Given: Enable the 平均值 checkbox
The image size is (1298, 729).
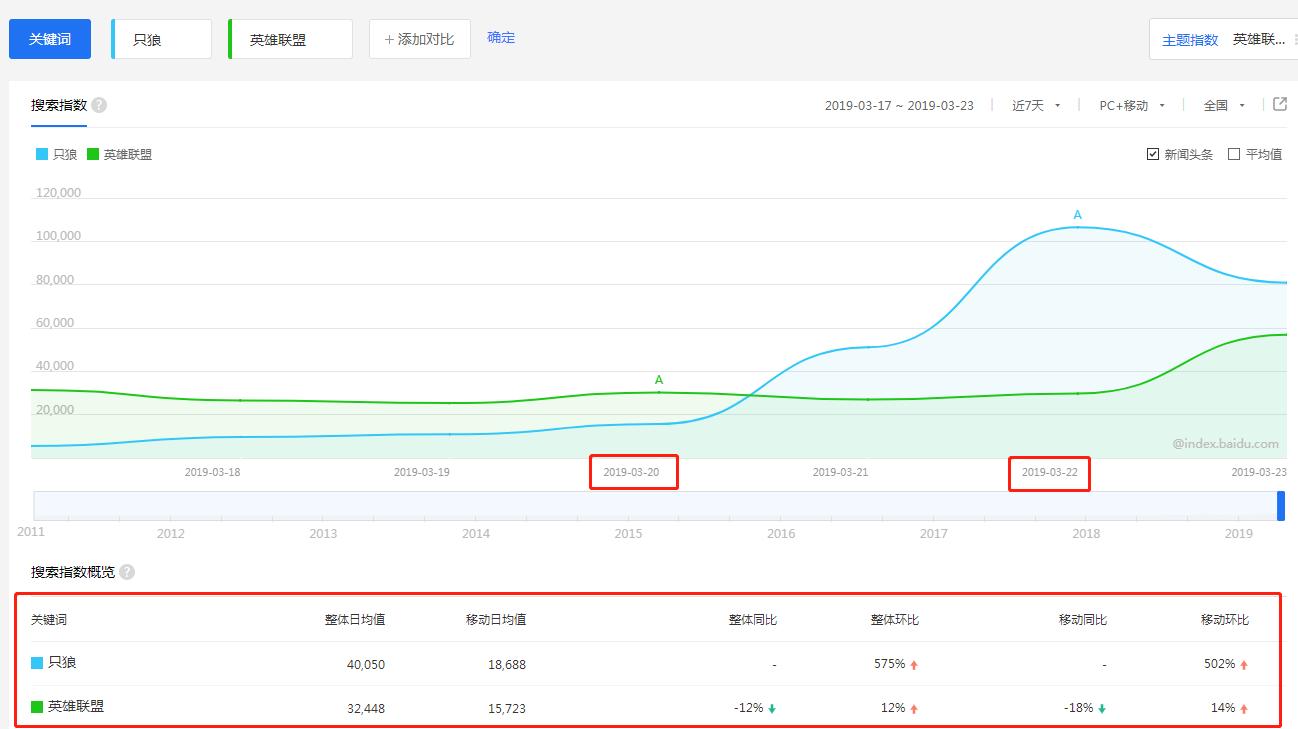Looking at the screenshot, I should 1234,154.
